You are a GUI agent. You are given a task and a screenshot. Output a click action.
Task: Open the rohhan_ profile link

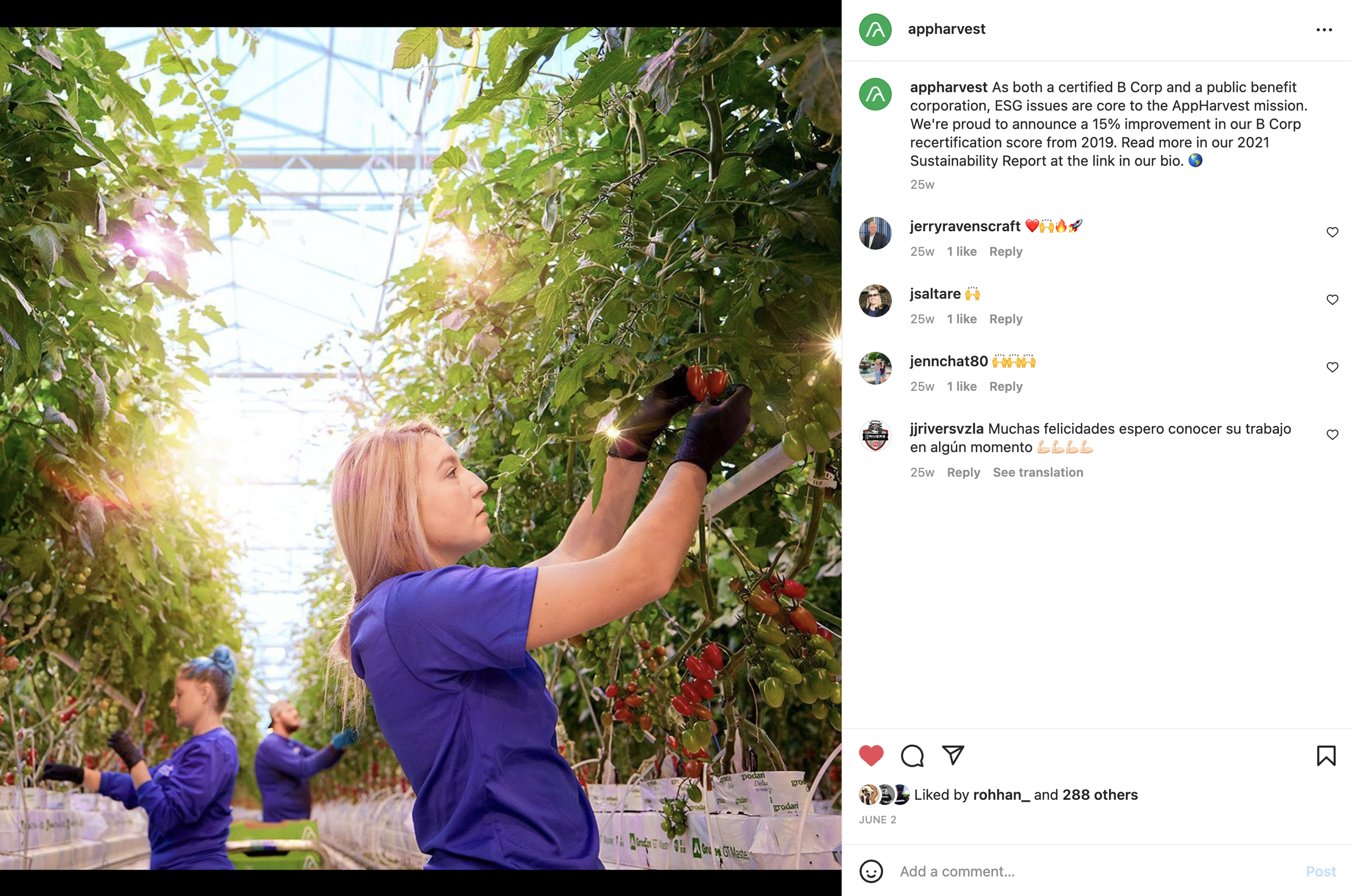pyautogui.click(x=1001, y=795)
